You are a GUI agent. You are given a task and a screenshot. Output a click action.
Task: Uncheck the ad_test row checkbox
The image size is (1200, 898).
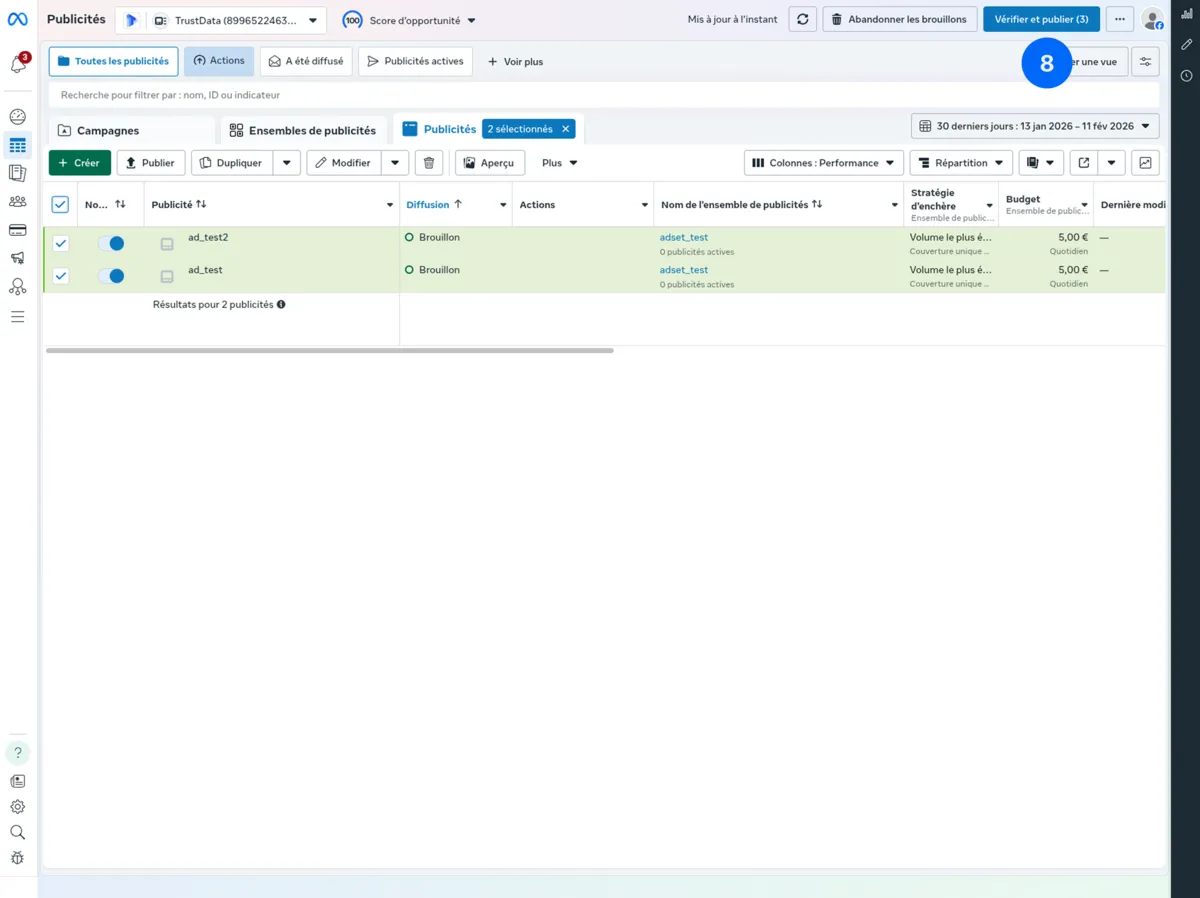(x=60, y=275)
